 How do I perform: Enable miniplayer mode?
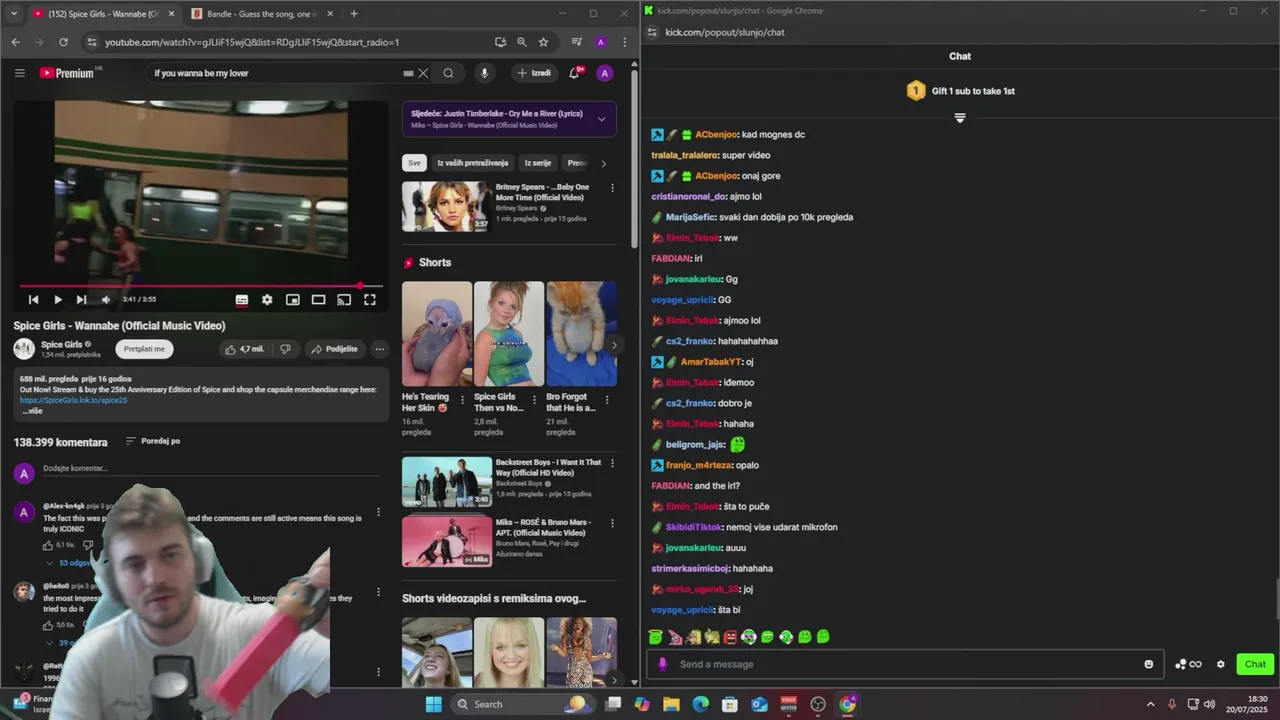(292, 299)
